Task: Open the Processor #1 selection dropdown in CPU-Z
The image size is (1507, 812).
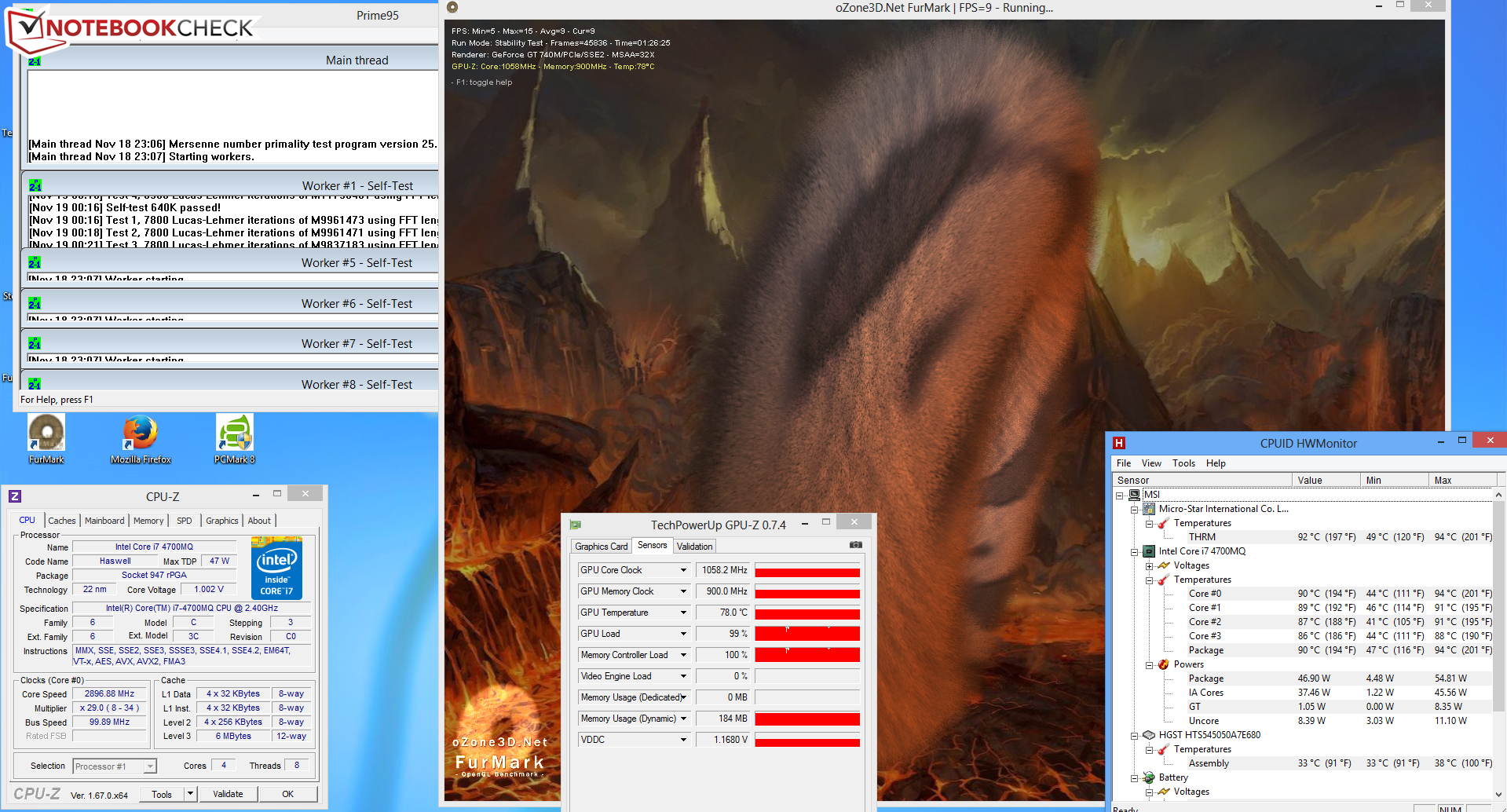Action: 150,766
